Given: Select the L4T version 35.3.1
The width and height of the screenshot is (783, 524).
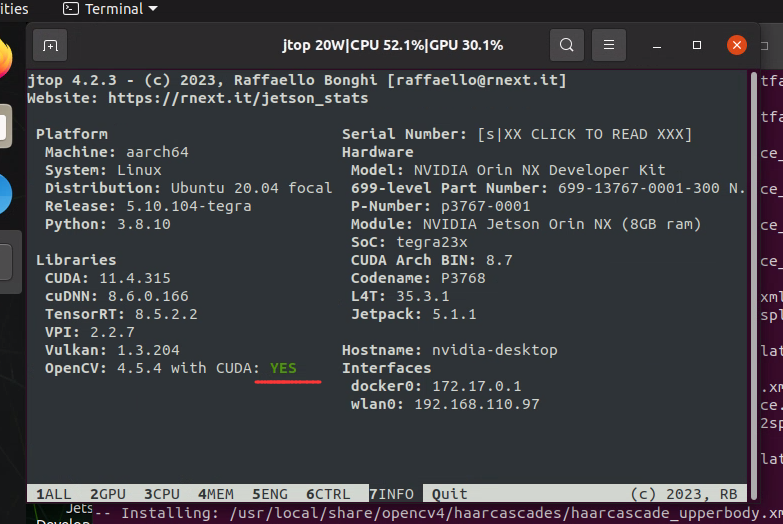Looking at the screenshot, I should click(423, 296).
